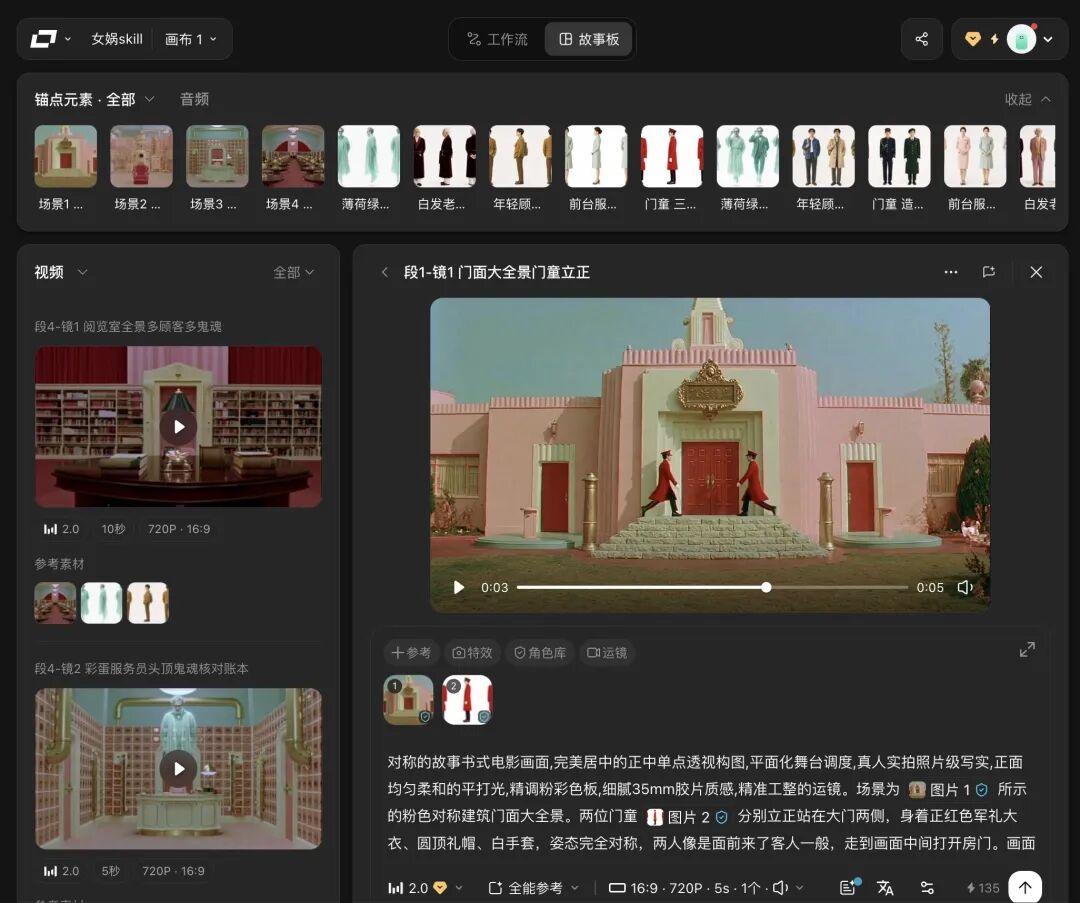Select the 场景4 anchor thumbnail
The height and width of the screenshot is (903, 1080).
tap(293, 156)
